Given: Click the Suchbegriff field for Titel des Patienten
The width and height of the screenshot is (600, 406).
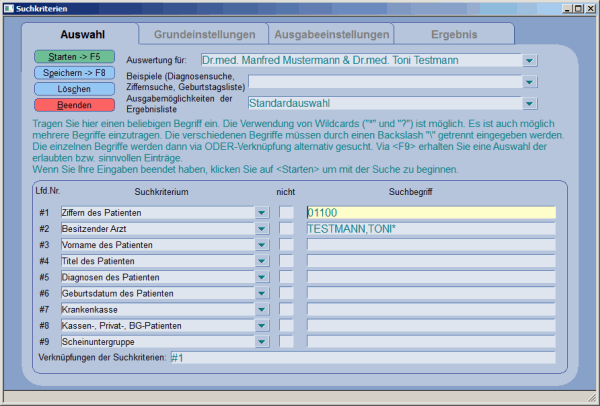Looking at the screenshot, I should coord(430,261).
